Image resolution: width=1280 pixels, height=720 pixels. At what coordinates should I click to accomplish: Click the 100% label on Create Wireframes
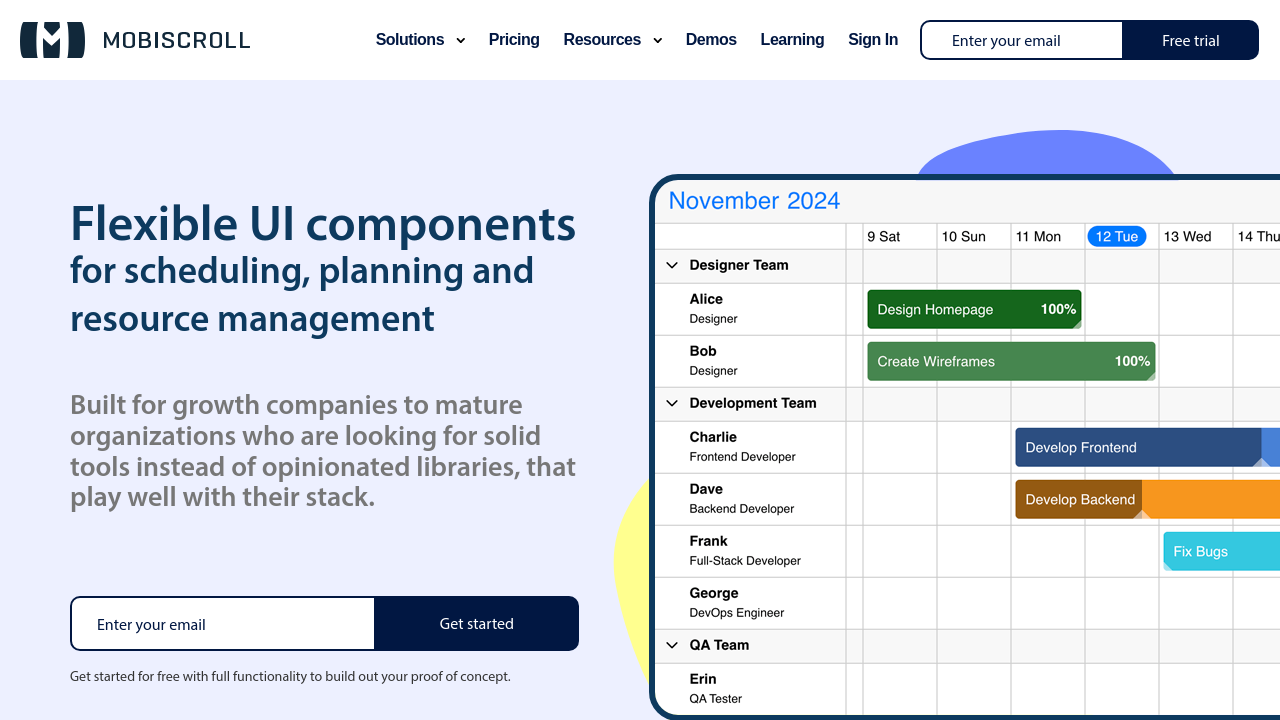coord(1132,361)
